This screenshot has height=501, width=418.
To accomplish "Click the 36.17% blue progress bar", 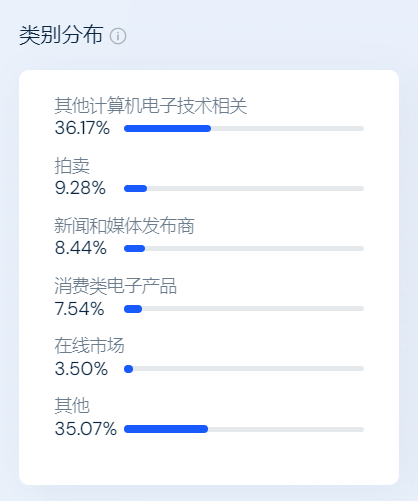I will 167,128.
